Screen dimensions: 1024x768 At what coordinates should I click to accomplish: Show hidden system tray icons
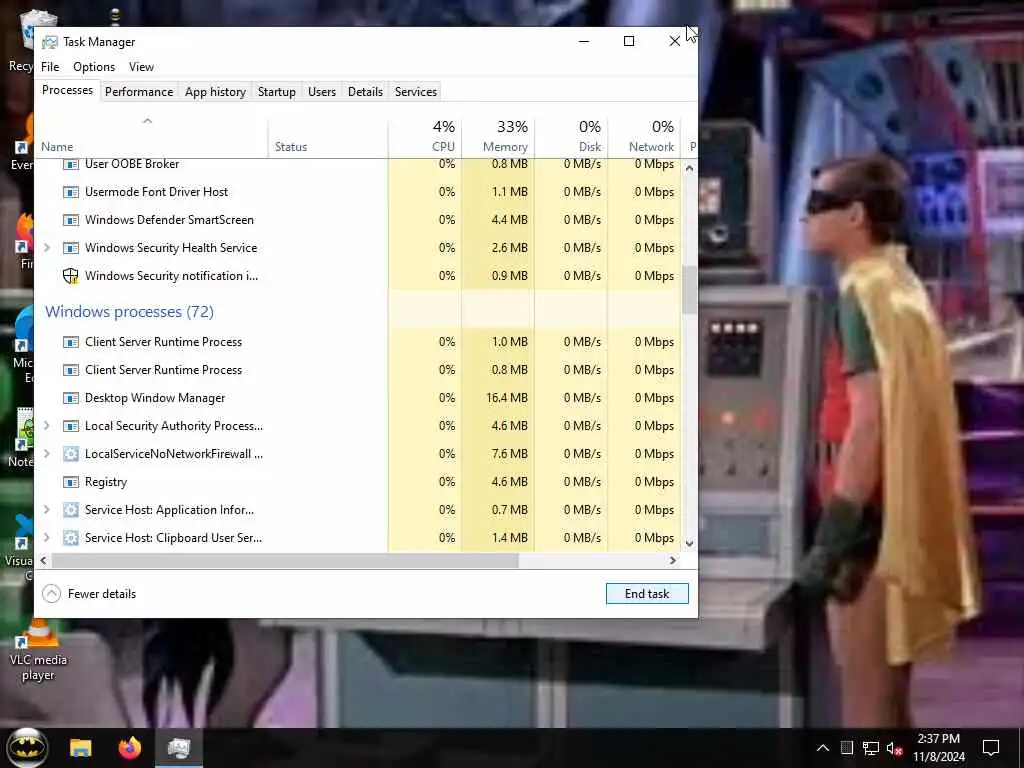(x=823, y=748)
